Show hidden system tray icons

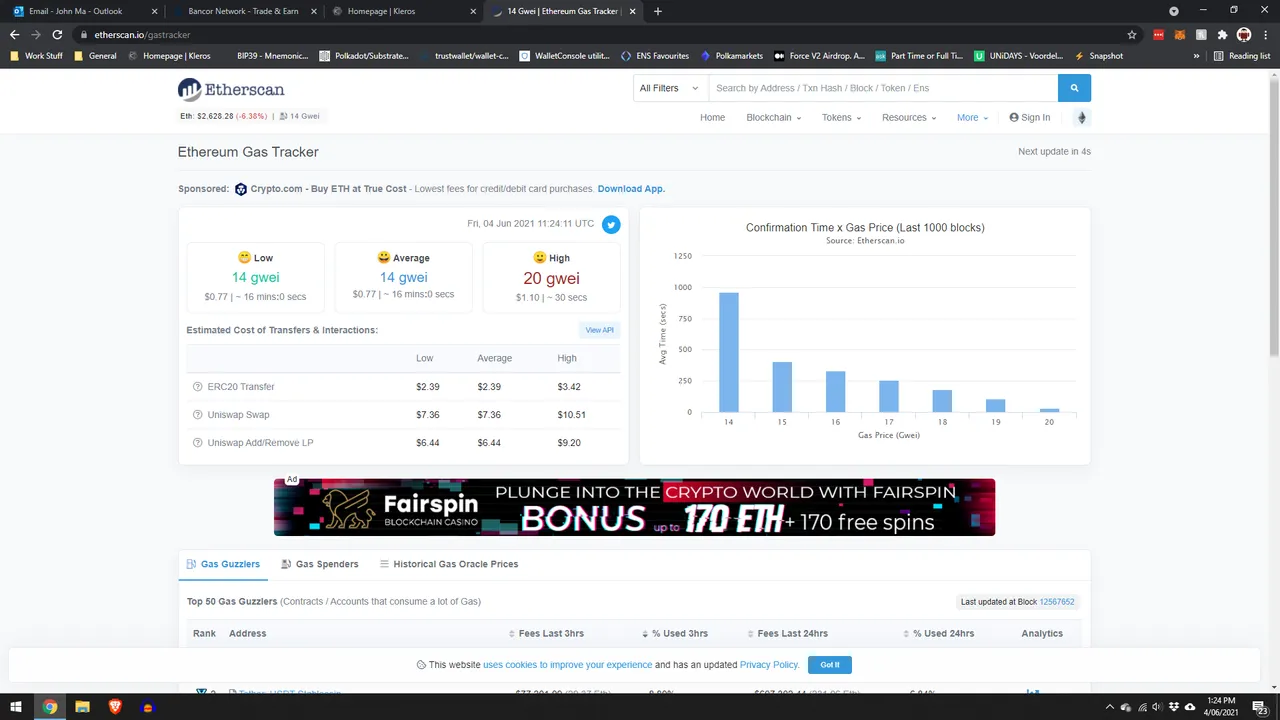pyautogui.click(x=1109, y=707)
